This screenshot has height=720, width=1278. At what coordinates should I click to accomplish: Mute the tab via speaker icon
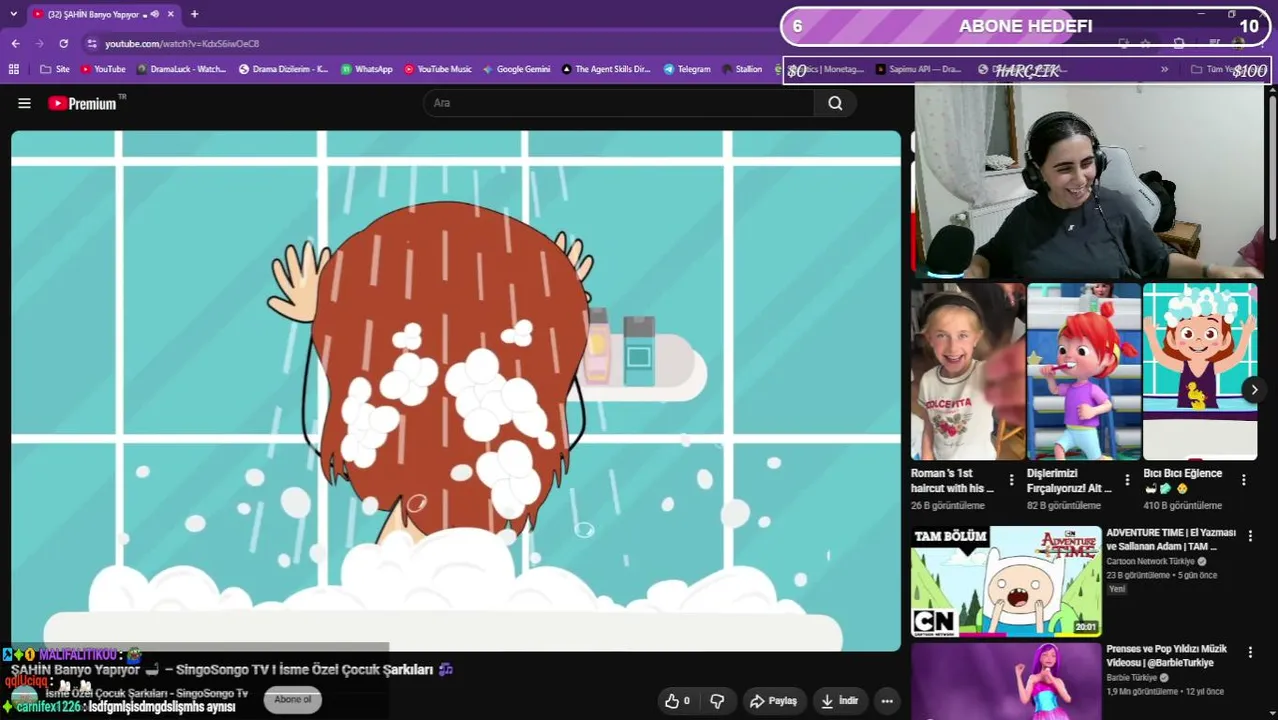(x=155, y=14)
